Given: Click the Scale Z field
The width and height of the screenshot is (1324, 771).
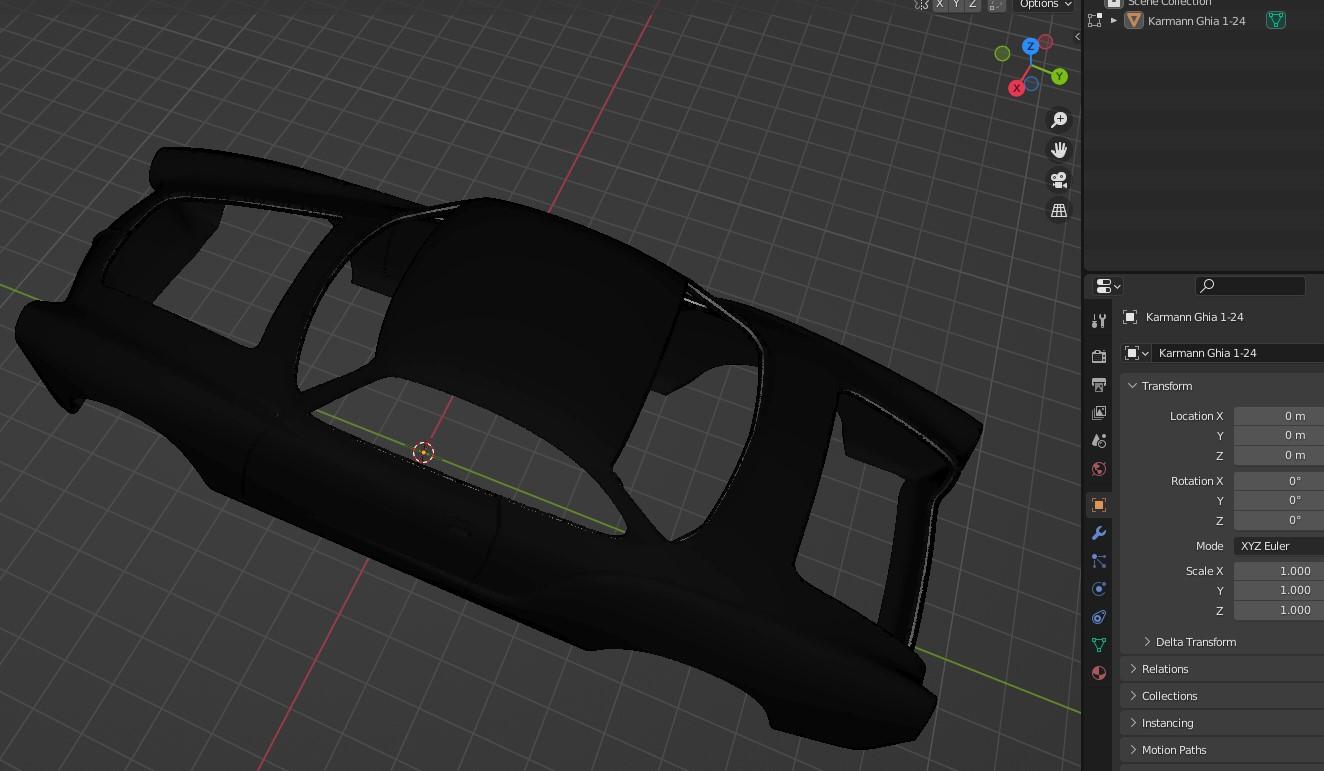Looking at the screenshot, I should point(1279,610).
